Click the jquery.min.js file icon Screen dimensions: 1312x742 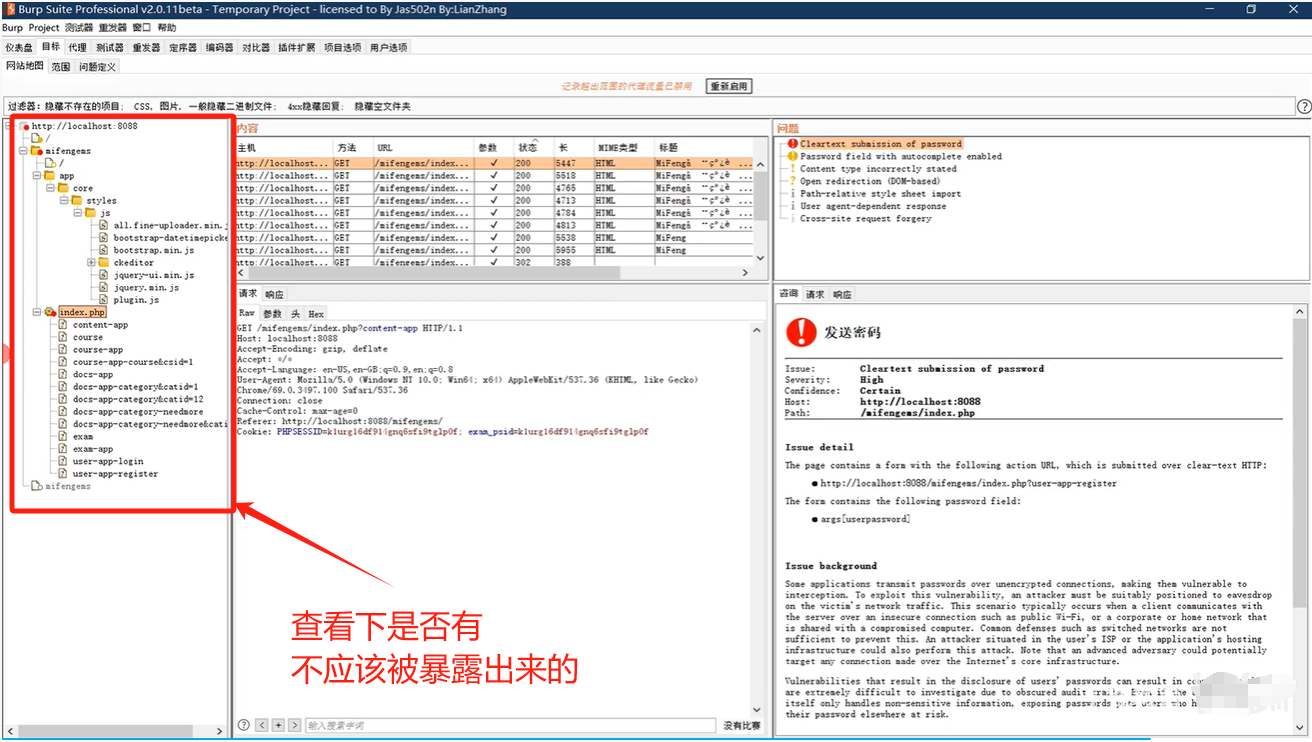(x=104, y=287)
